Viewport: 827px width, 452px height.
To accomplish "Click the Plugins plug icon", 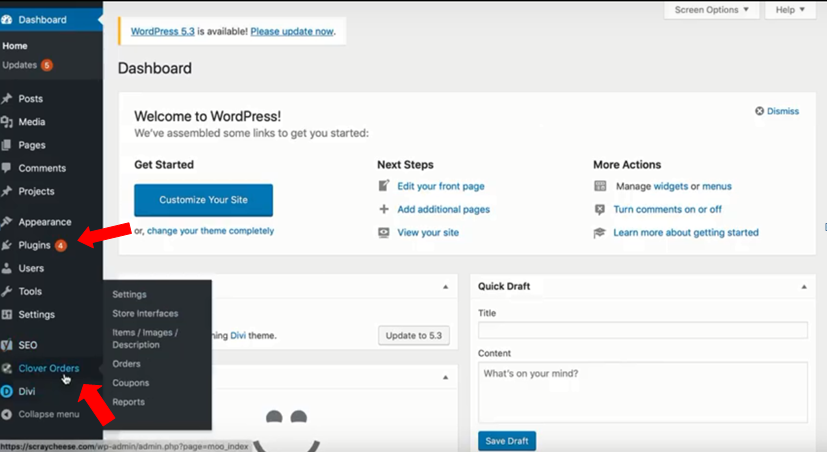I will (6, 245).
